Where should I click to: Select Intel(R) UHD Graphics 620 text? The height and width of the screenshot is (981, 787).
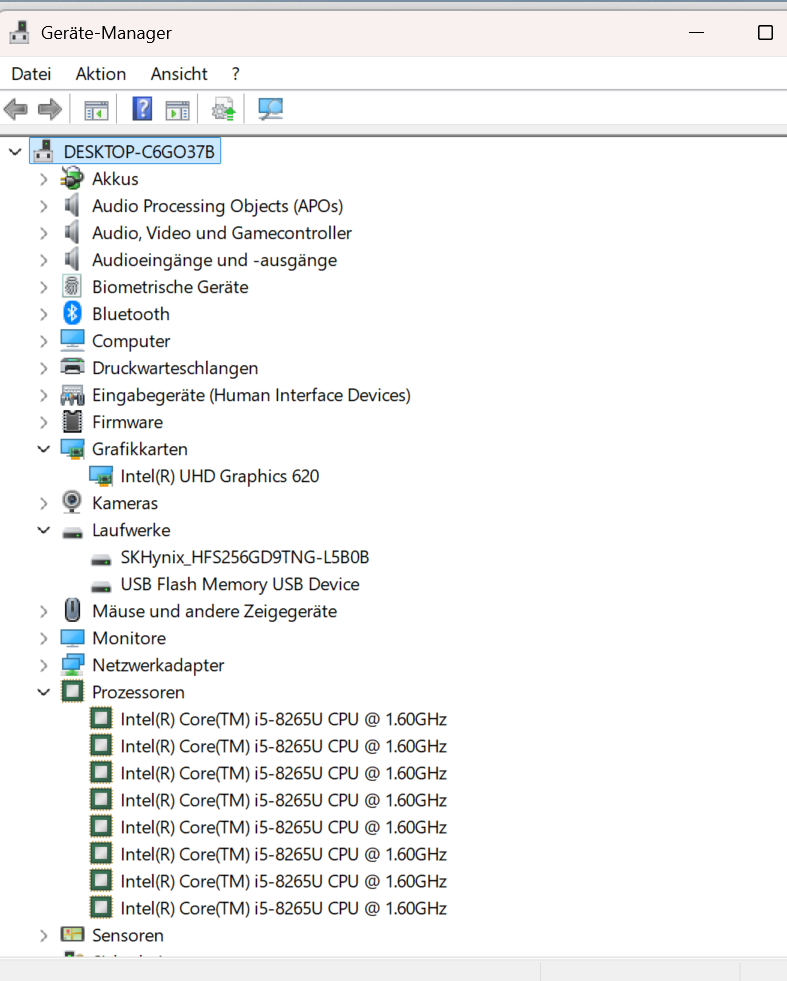point(220,477)
